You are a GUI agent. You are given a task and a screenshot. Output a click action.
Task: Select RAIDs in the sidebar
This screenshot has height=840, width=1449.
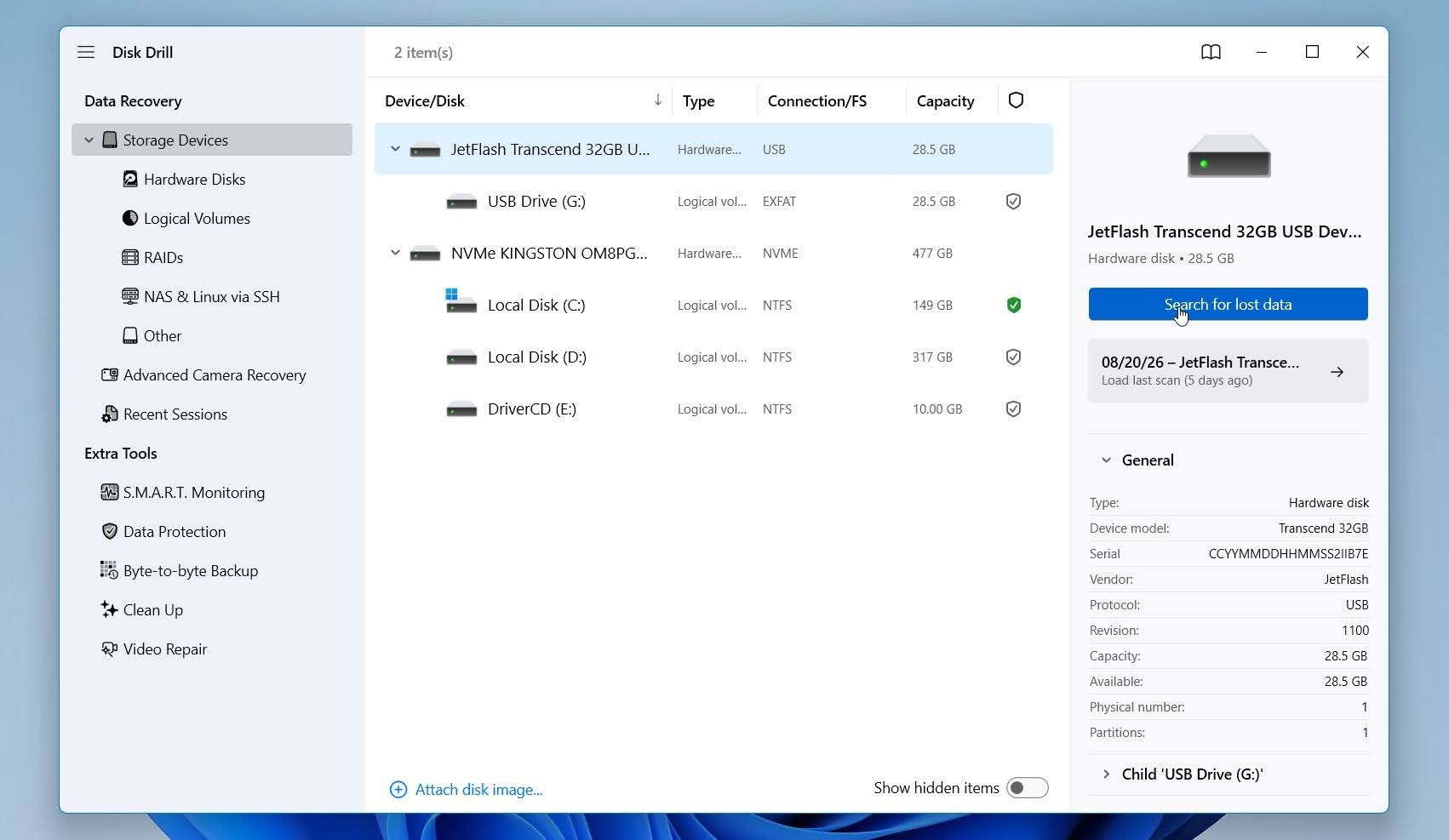163,257
